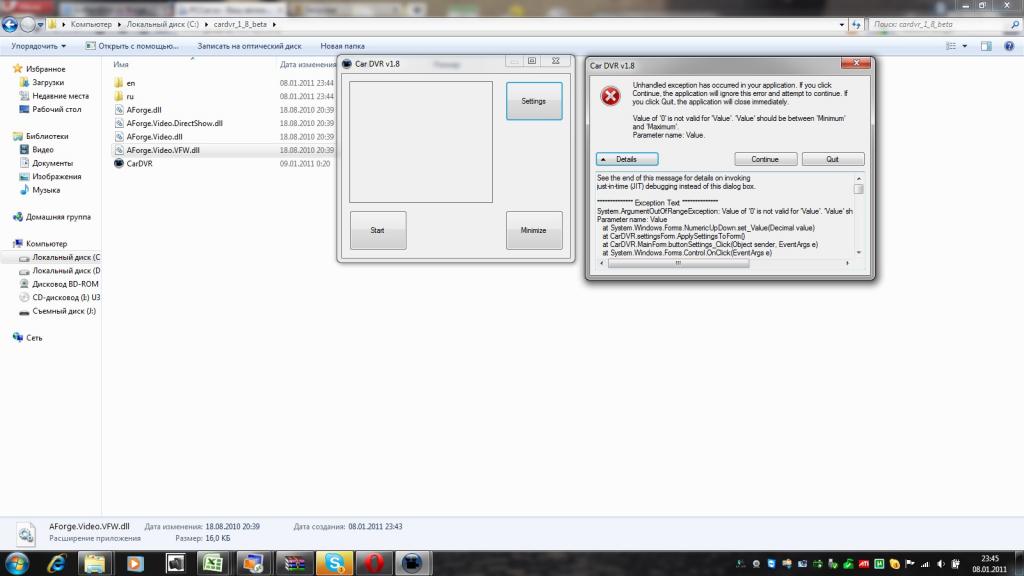Click the Explorer forward navigation arrow

pyautogui.click(x=27, y=25)
